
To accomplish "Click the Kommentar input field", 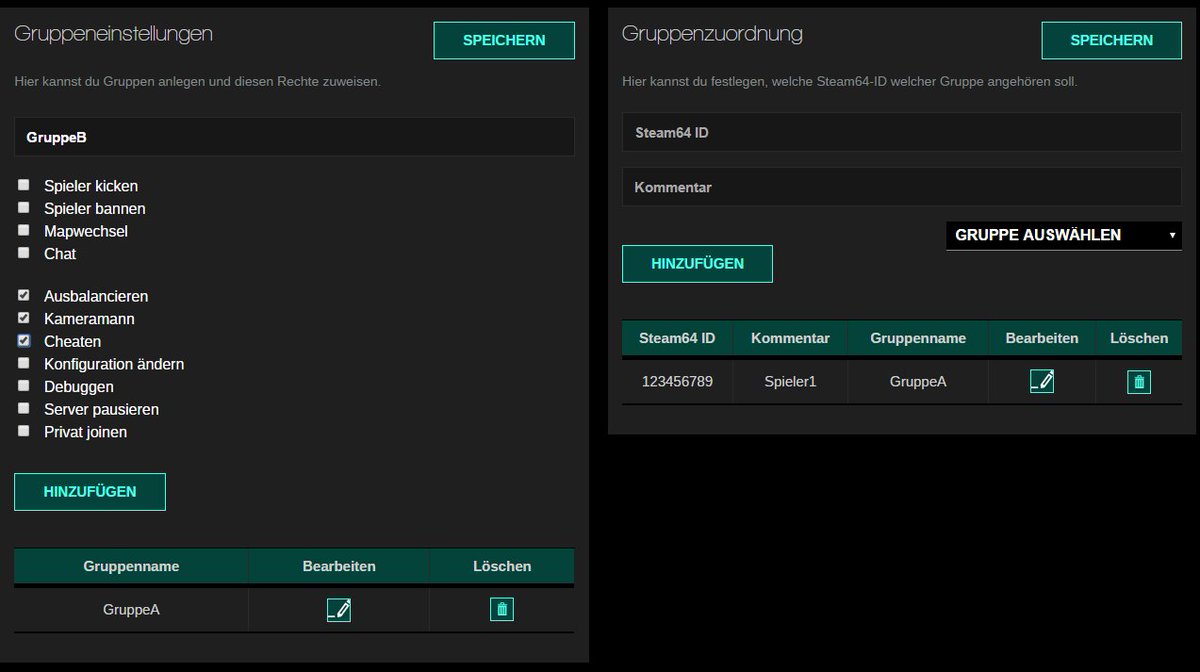I will [x=900, y=186].
